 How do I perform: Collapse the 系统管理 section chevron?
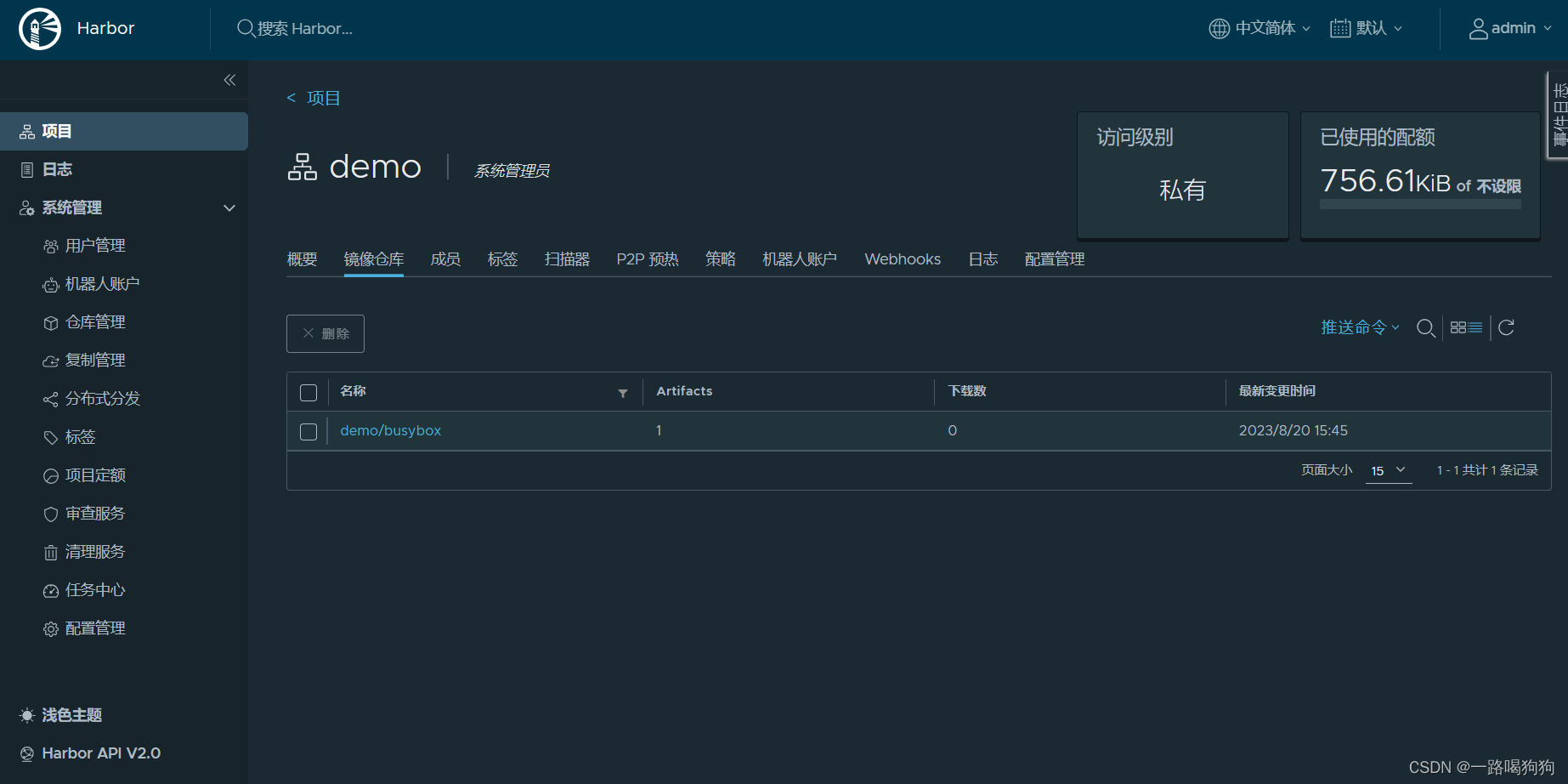pyautogui.click(x=229, y=207)
